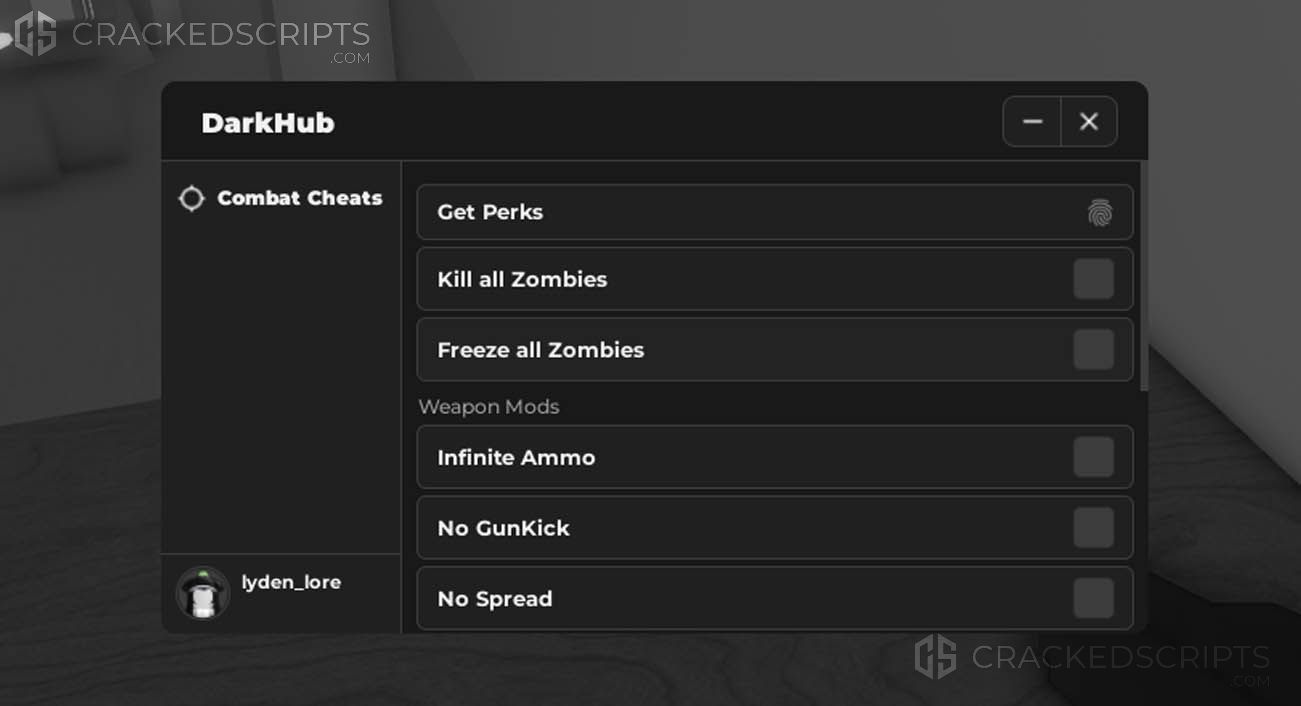Enable the Kill all Zombies checkbox
Image resolution: width=1301 pixels, height=706 pixels.
coord(1093,279)
